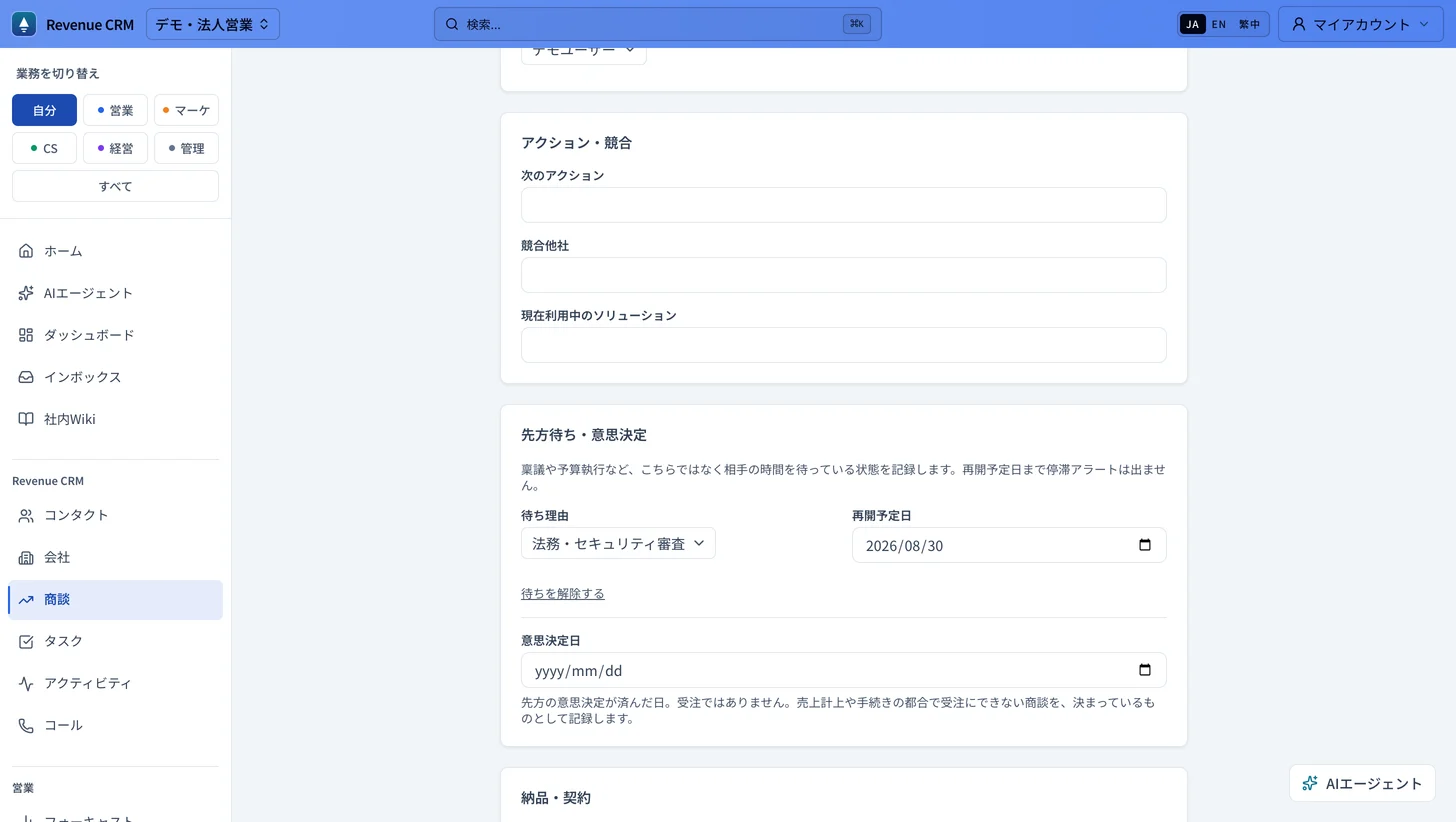Open the マイアカウント menu
The height and width of the screenshot is (822, 1456).
[1360, 24]
